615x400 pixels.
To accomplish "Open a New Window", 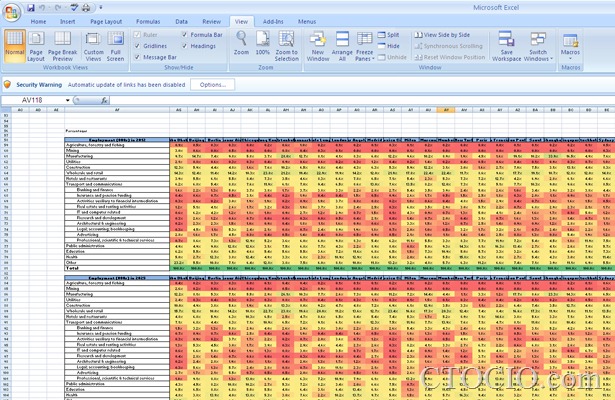I will tap(318, 46).
